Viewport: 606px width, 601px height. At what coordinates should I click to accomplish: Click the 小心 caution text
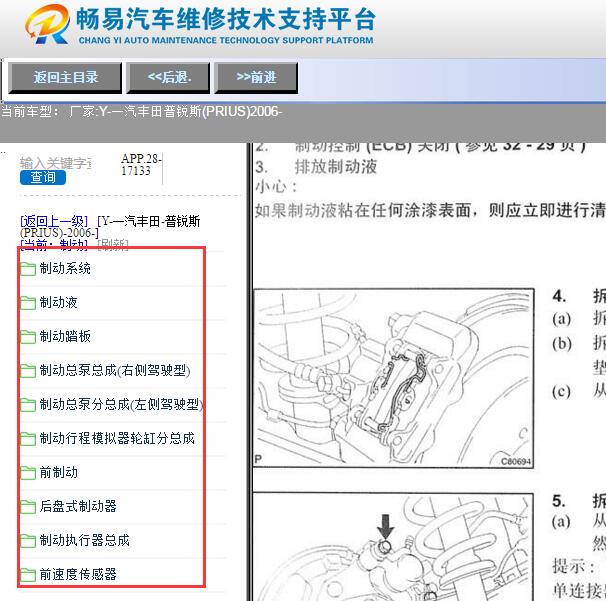click(276, 187)
